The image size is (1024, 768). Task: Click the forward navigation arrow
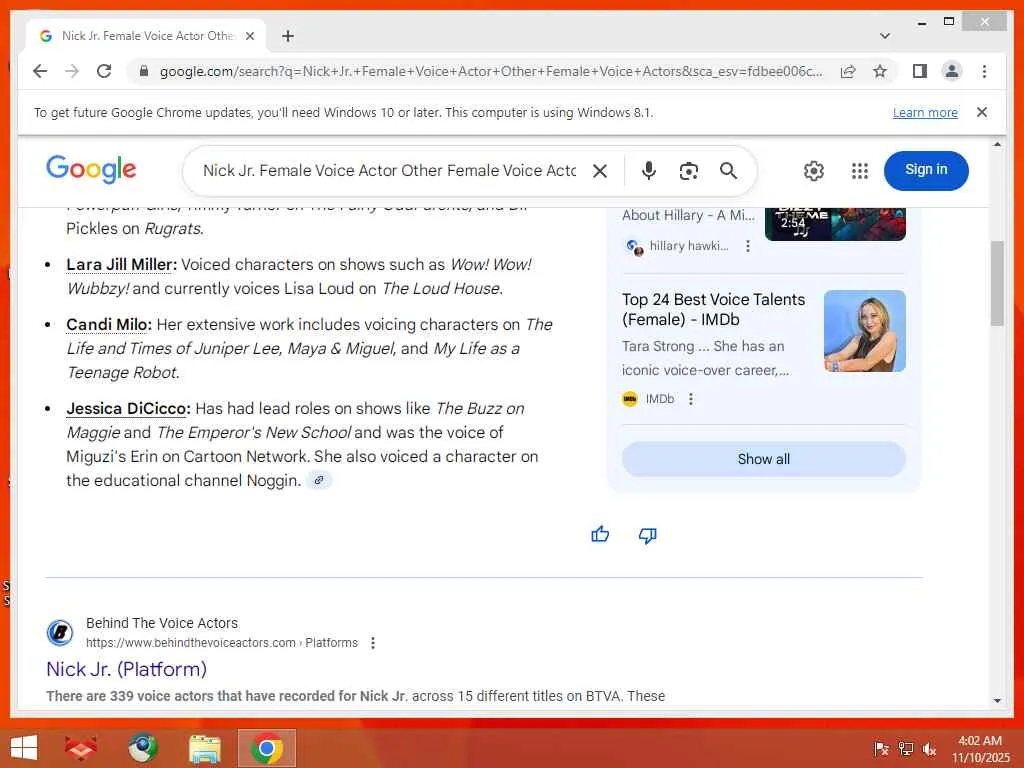[x=72, y=71]
